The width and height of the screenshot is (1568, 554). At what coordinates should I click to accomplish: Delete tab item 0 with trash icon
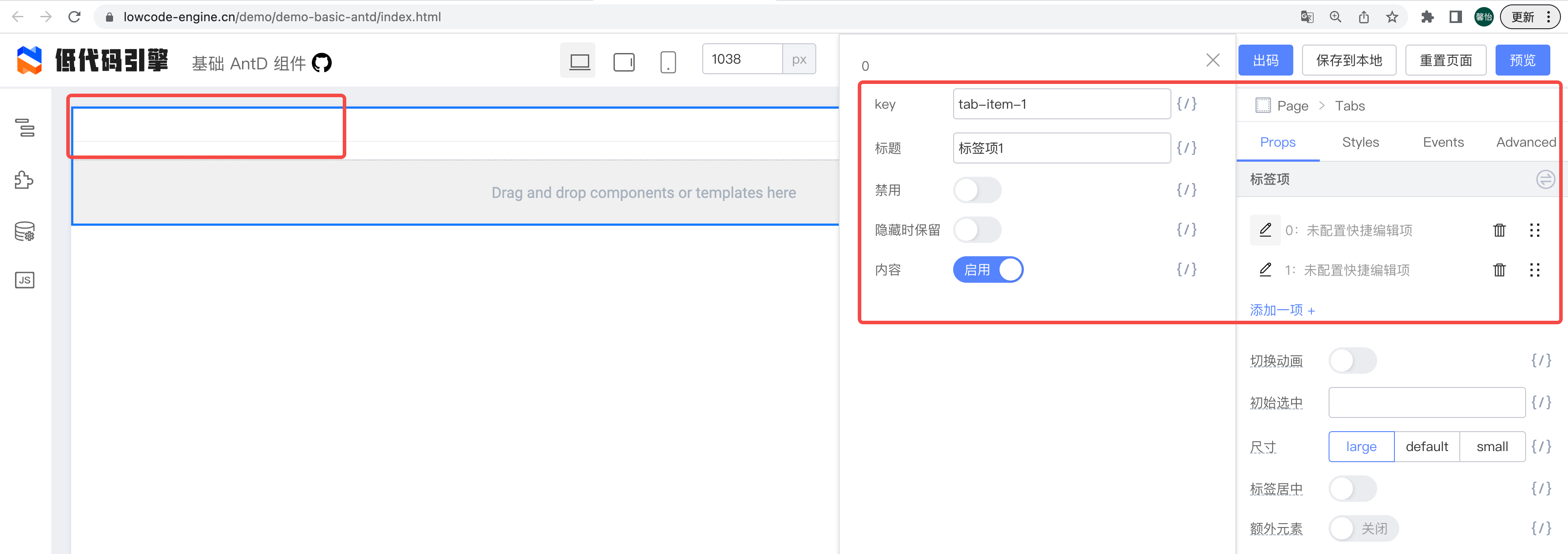1499,230
